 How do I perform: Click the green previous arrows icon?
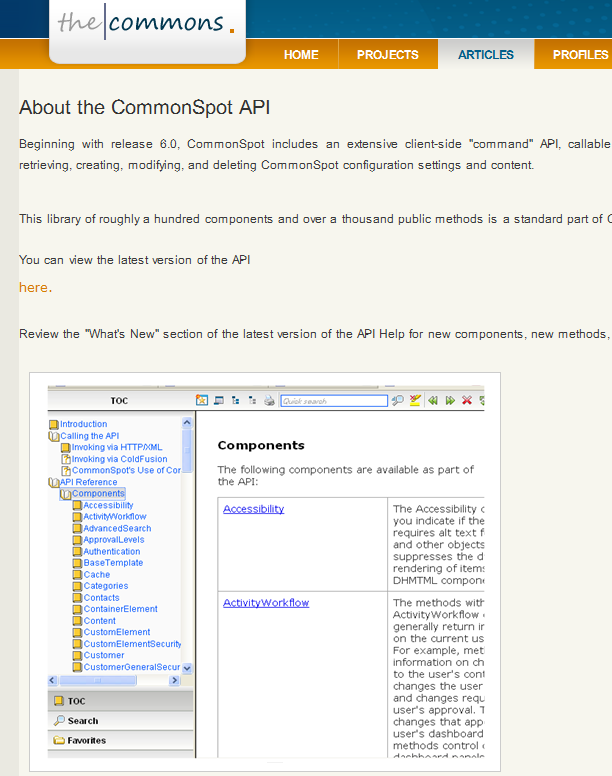click(433, 400)
